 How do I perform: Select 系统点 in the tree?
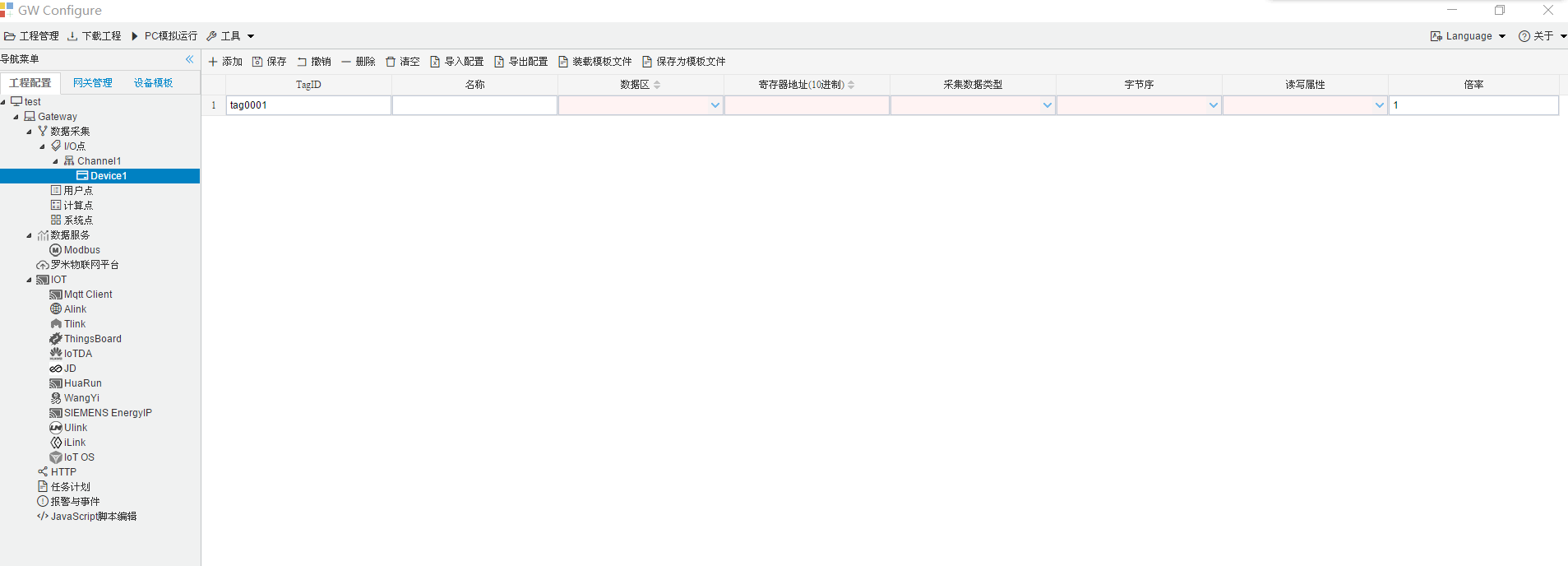(78, 220)
